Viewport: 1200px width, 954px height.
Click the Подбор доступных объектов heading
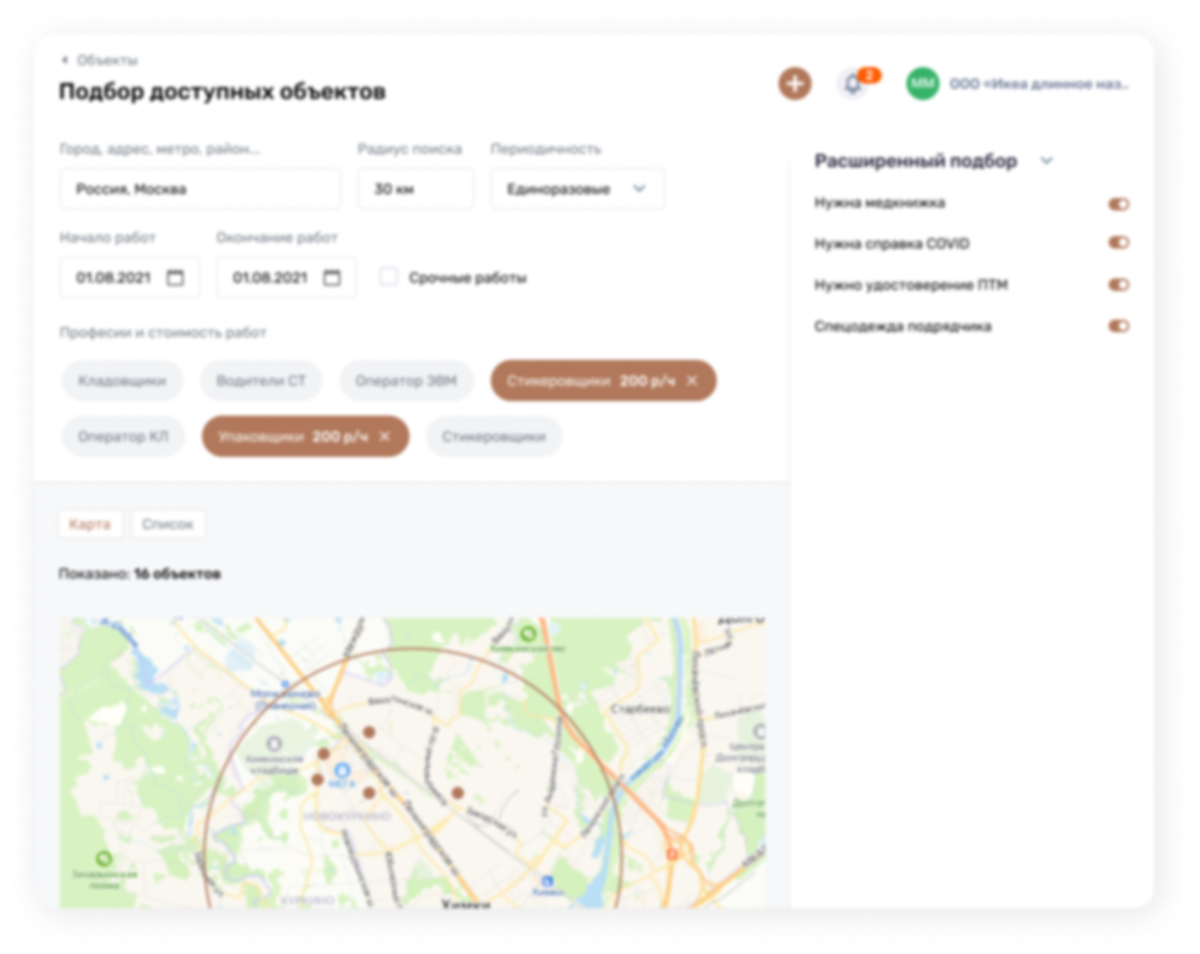[x=222, y=92]
